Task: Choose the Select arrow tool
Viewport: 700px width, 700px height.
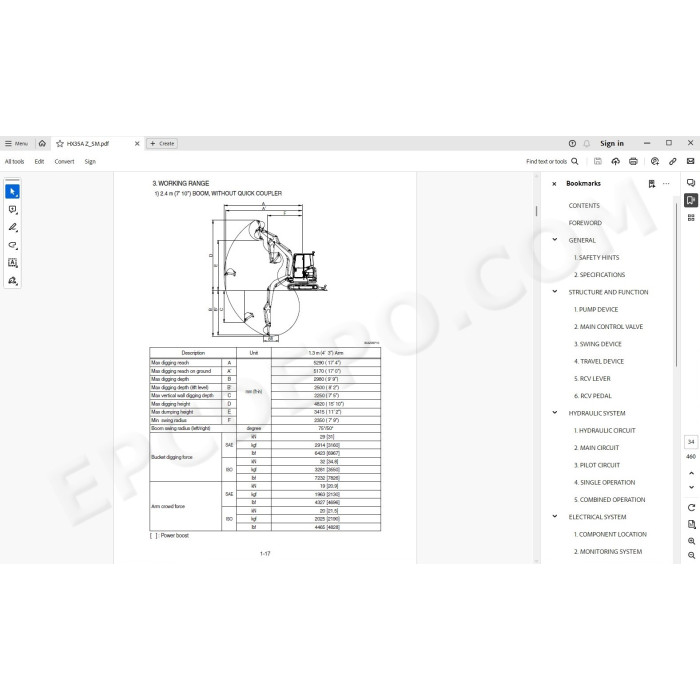Action: click(x=12, y=192)
